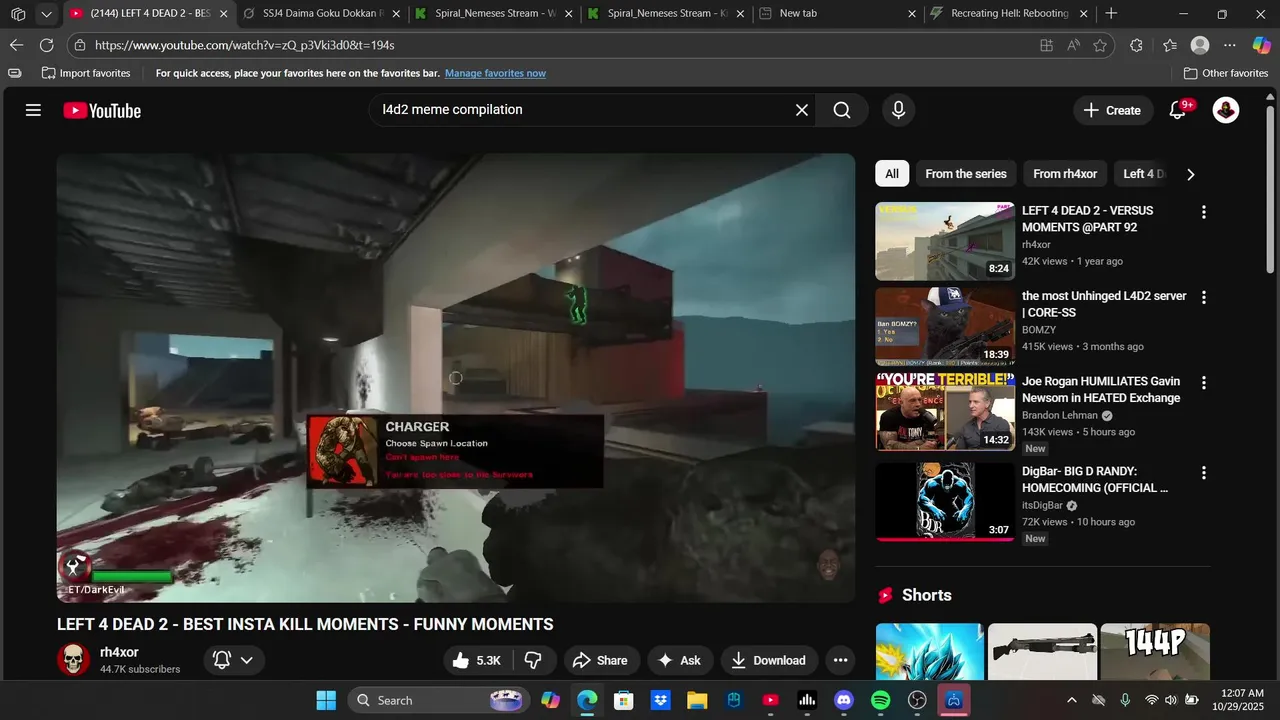The image size is (1280, 720).
Task: Select the From the series chip
Action: tap(966, 174)
